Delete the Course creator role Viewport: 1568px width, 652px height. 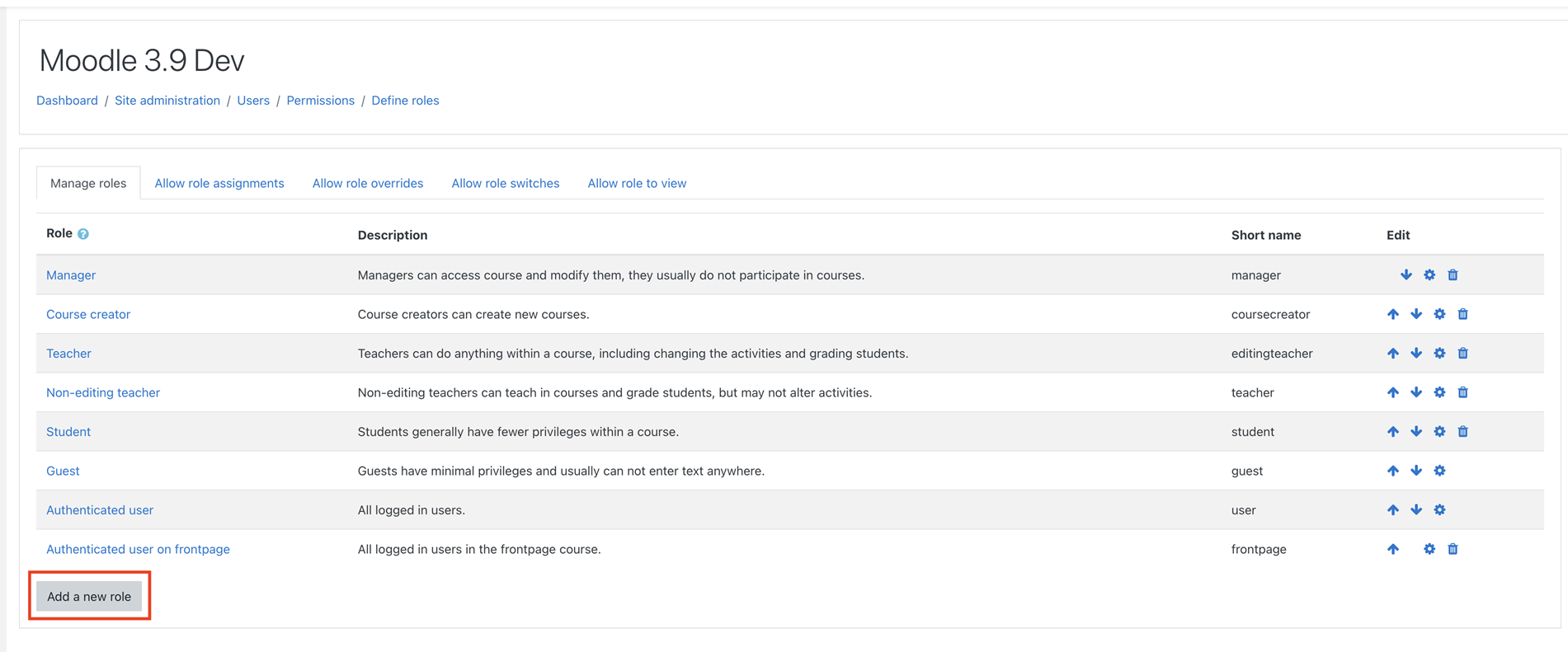click(x=1462, y=314)
